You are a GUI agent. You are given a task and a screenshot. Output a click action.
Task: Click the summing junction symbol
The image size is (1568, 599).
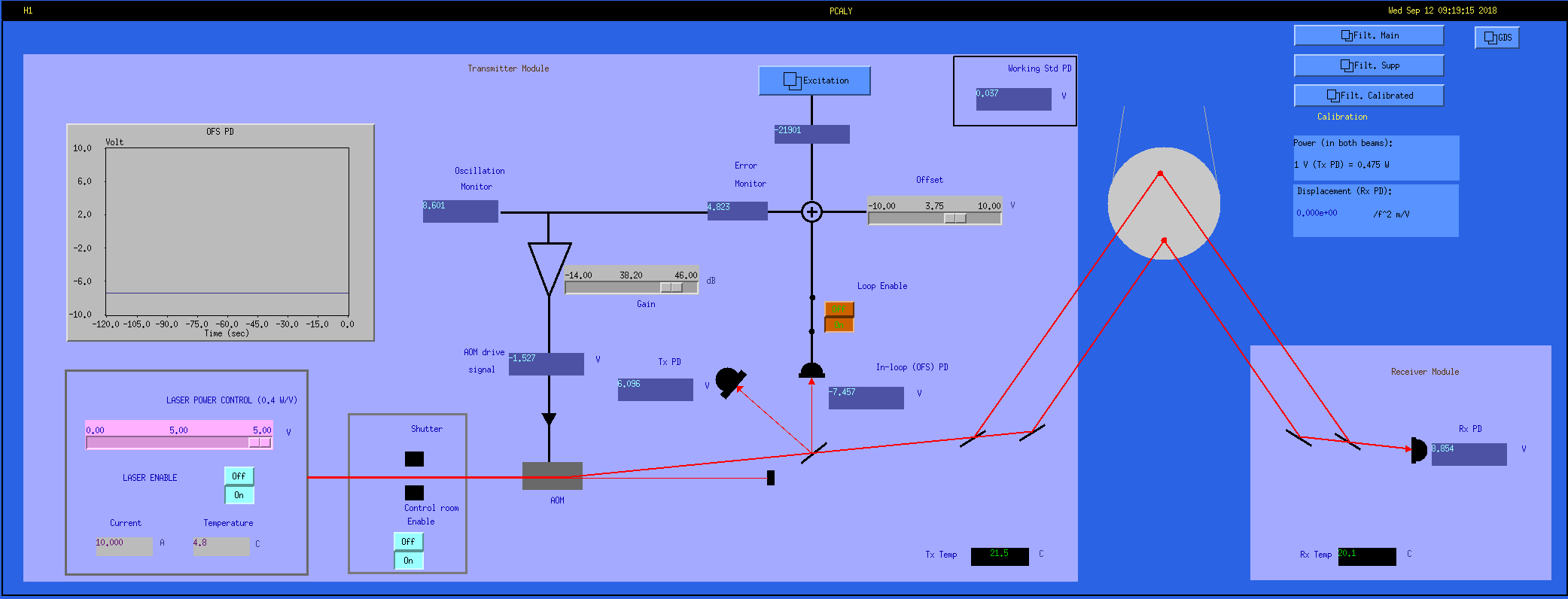811,212
